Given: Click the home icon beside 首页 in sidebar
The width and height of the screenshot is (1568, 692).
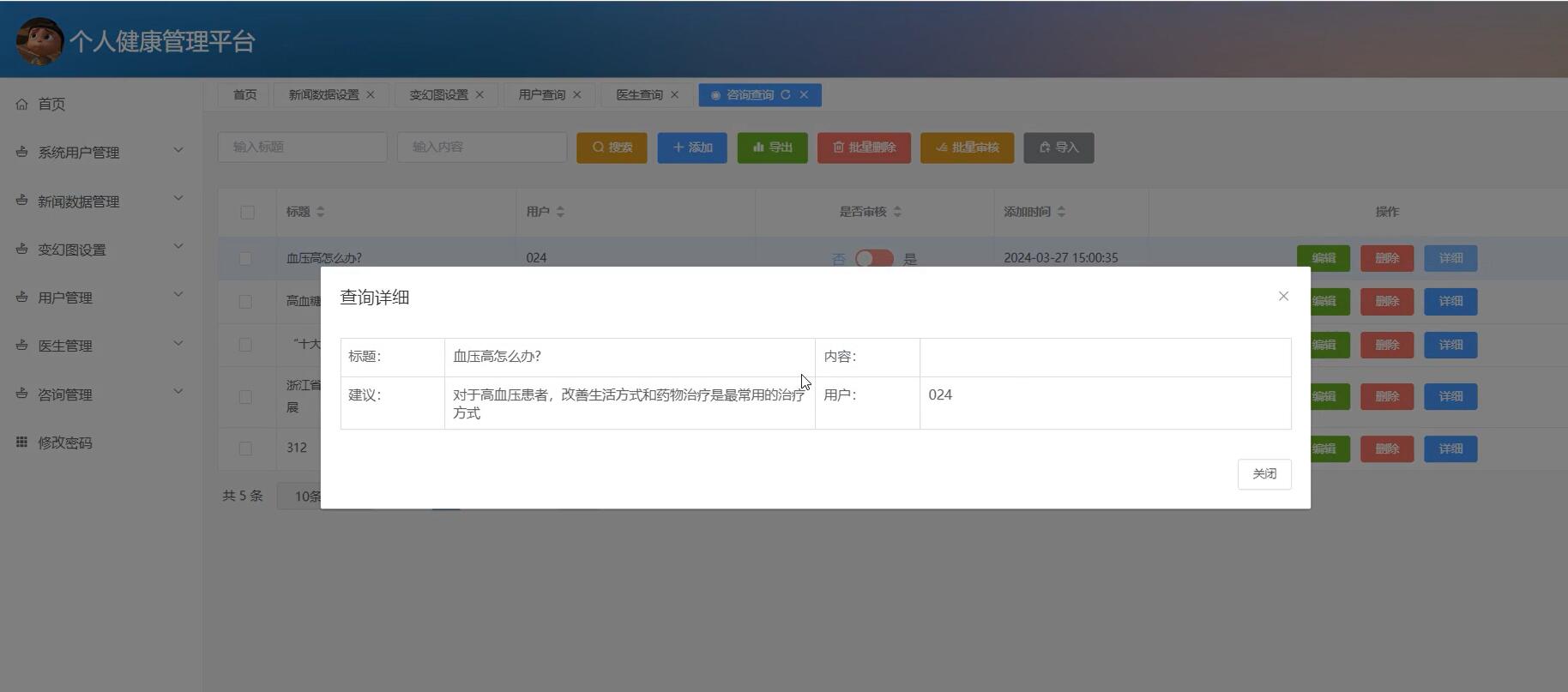Looking at the screenshot, I should [x=21, y=104].
